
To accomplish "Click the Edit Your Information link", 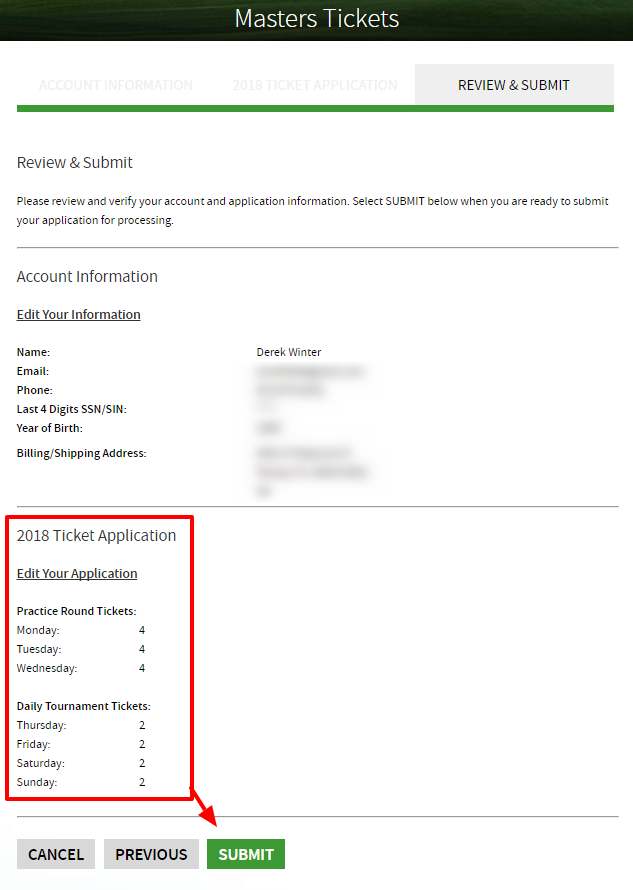I will click(x=79, y=314).
